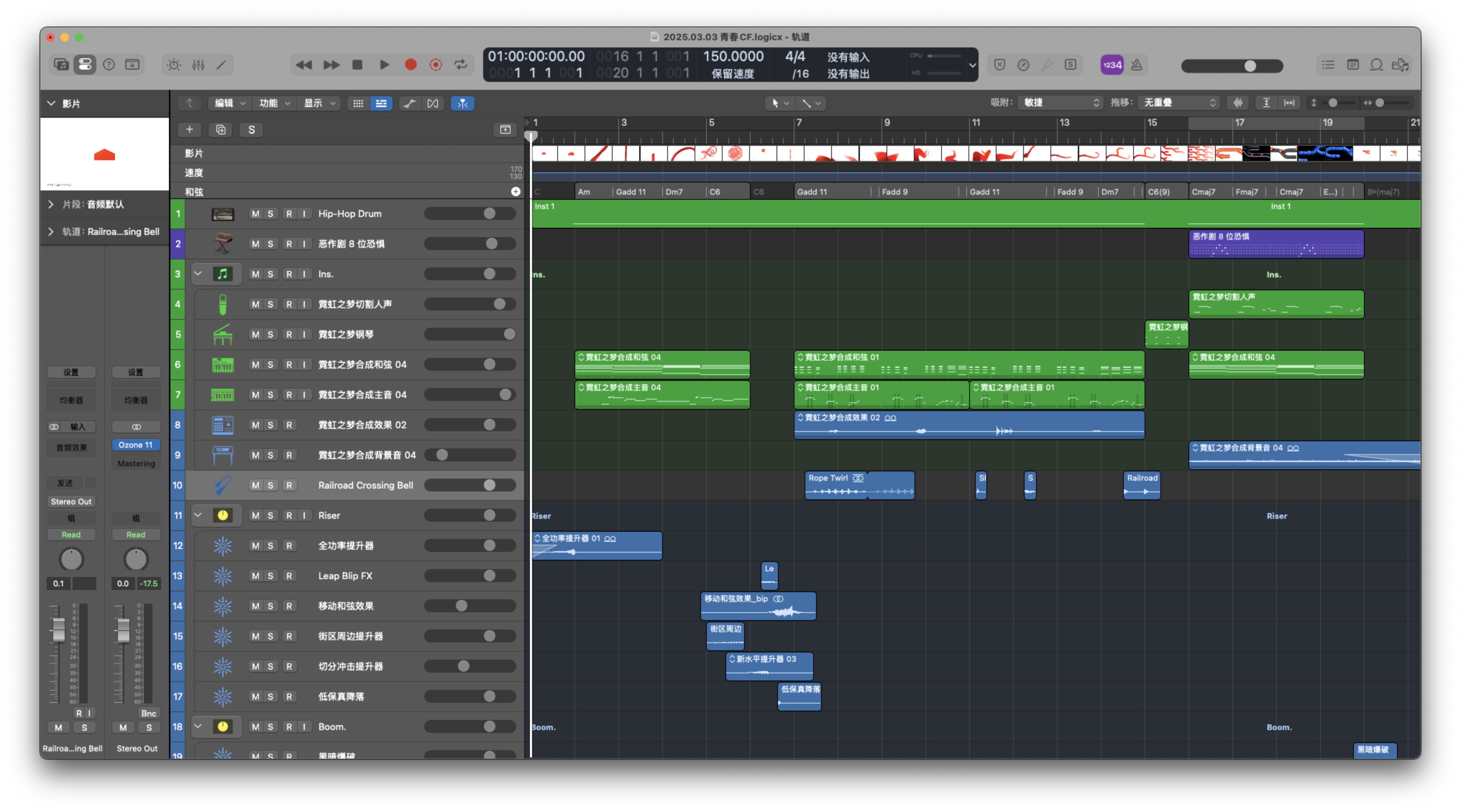The image size is (1461, 812).
Task: Collapse the Riser track stack
Action: (x=198, y=515)
